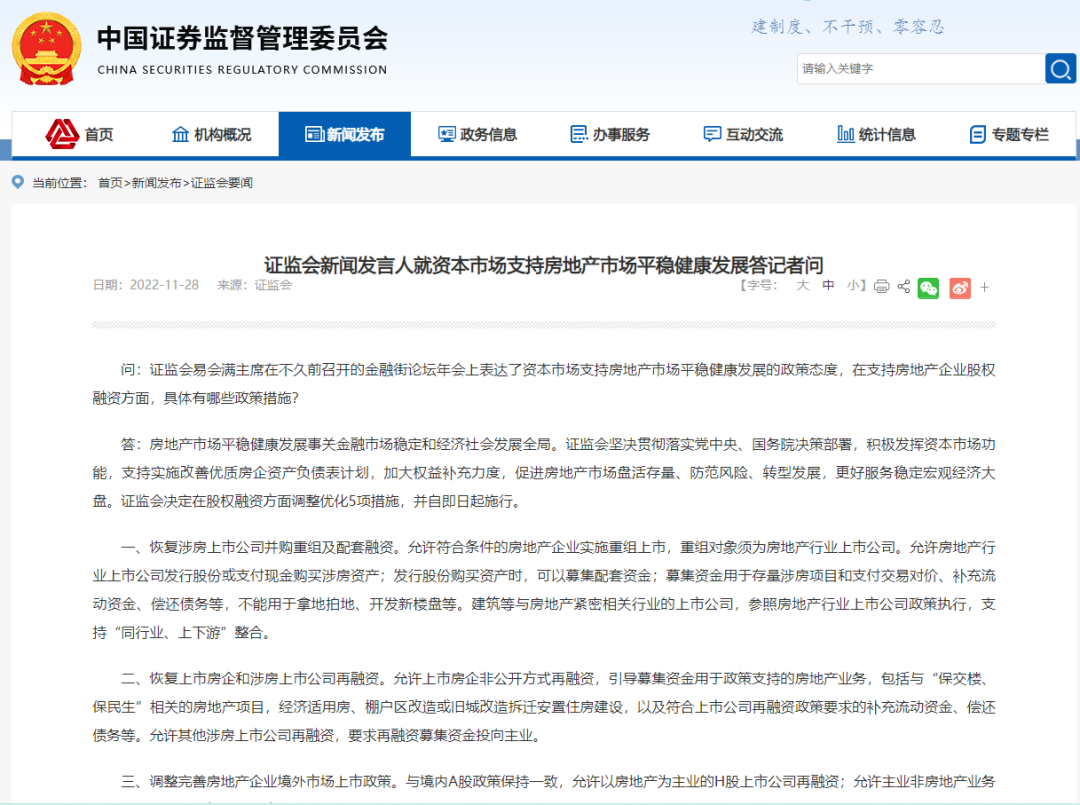1080x805 pixels.
Task: Click the print page icon
Action: pos(881,286)
